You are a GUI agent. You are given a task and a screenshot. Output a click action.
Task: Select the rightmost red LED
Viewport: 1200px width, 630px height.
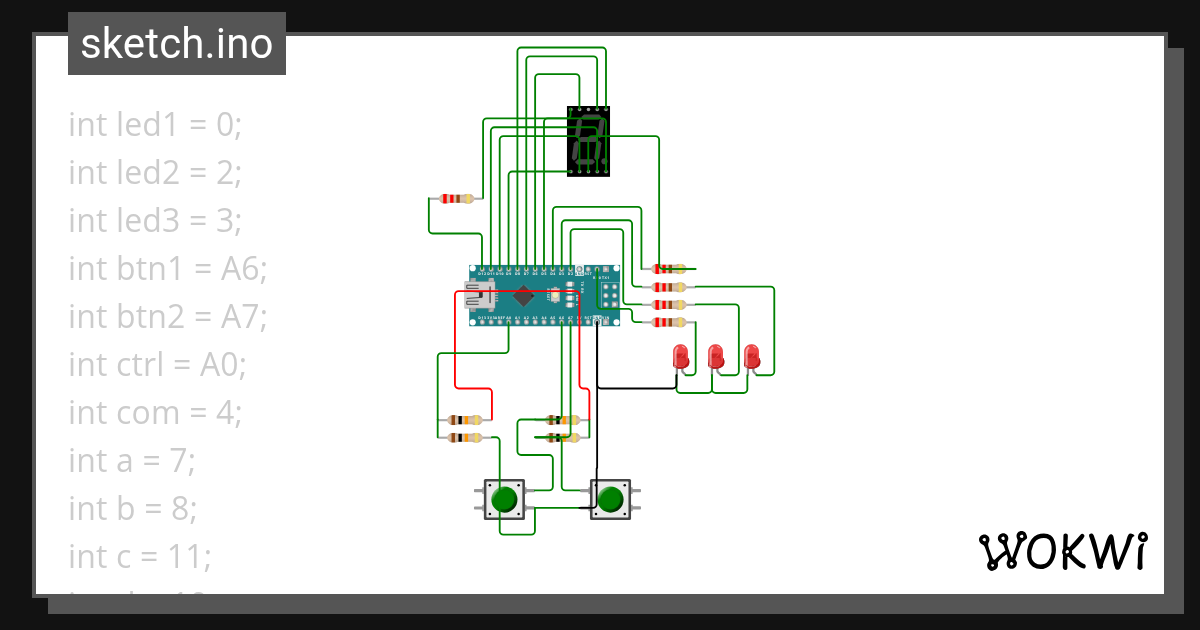751,358
